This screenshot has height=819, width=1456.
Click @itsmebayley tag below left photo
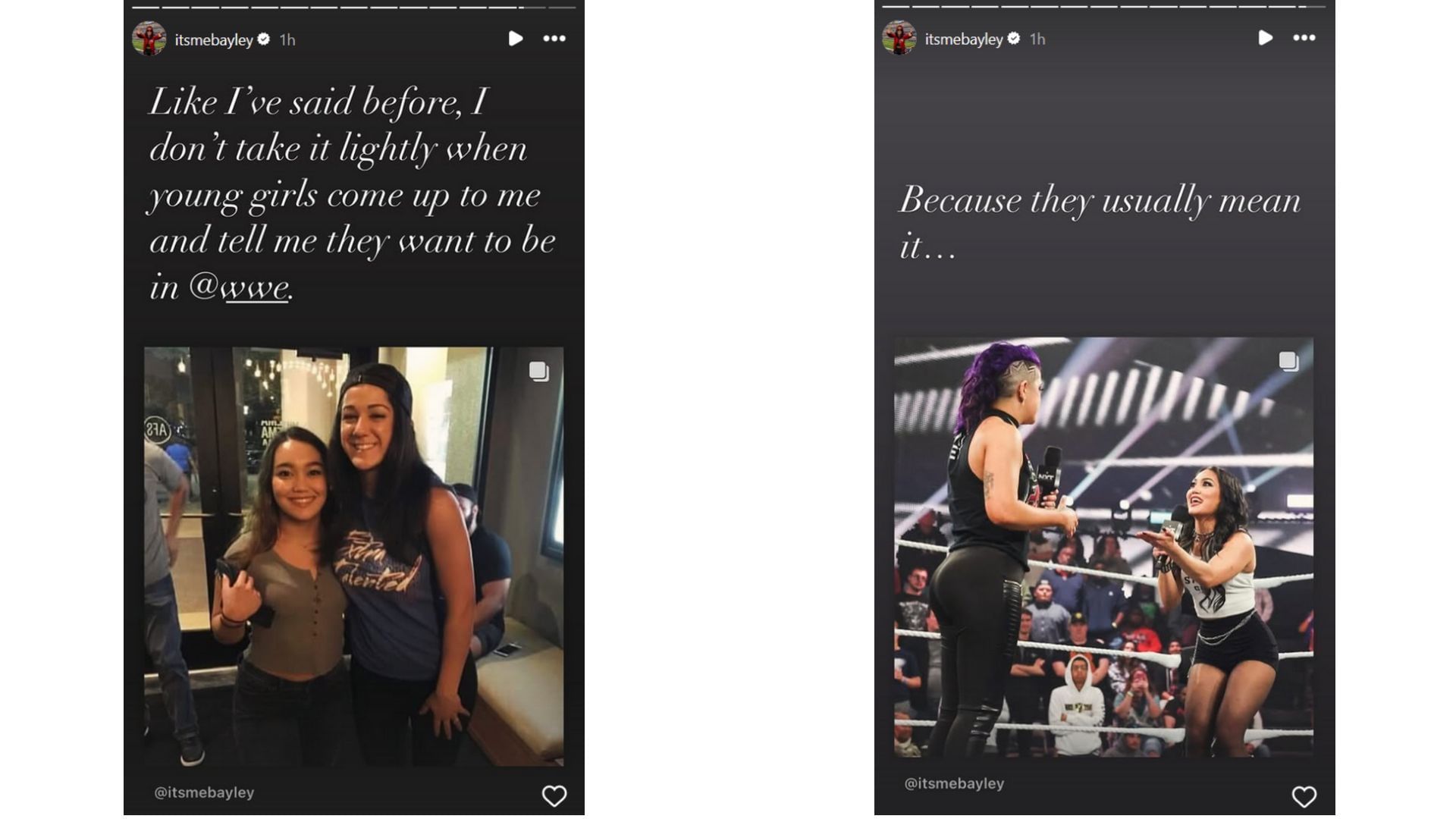tap(204, 792)
